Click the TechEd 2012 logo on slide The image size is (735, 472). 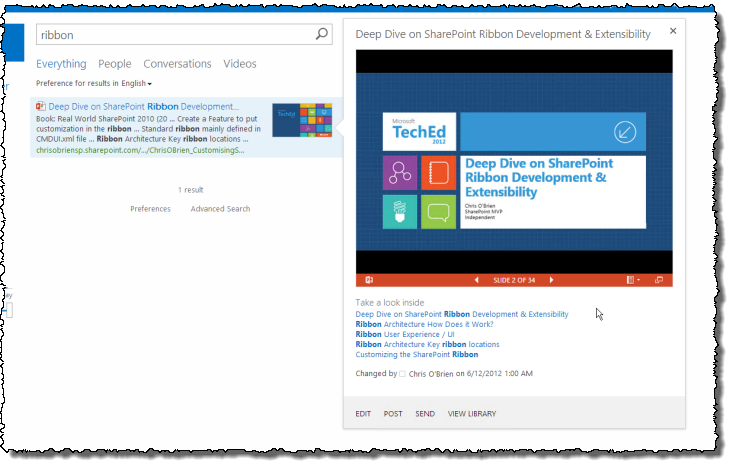[x=419, y=132]
